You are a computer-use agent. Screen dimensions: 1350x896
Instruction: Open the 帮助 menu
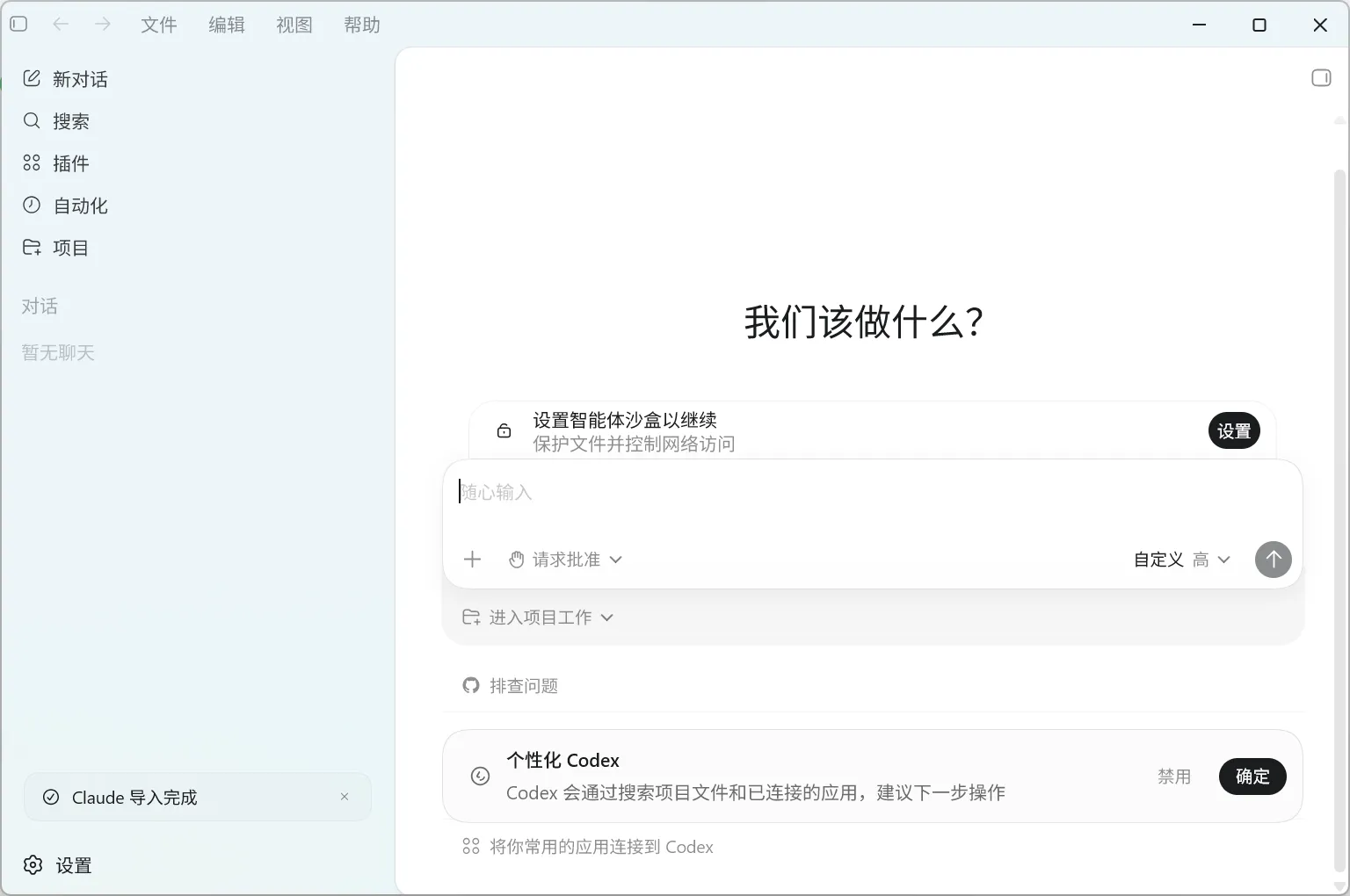point(362,25)
